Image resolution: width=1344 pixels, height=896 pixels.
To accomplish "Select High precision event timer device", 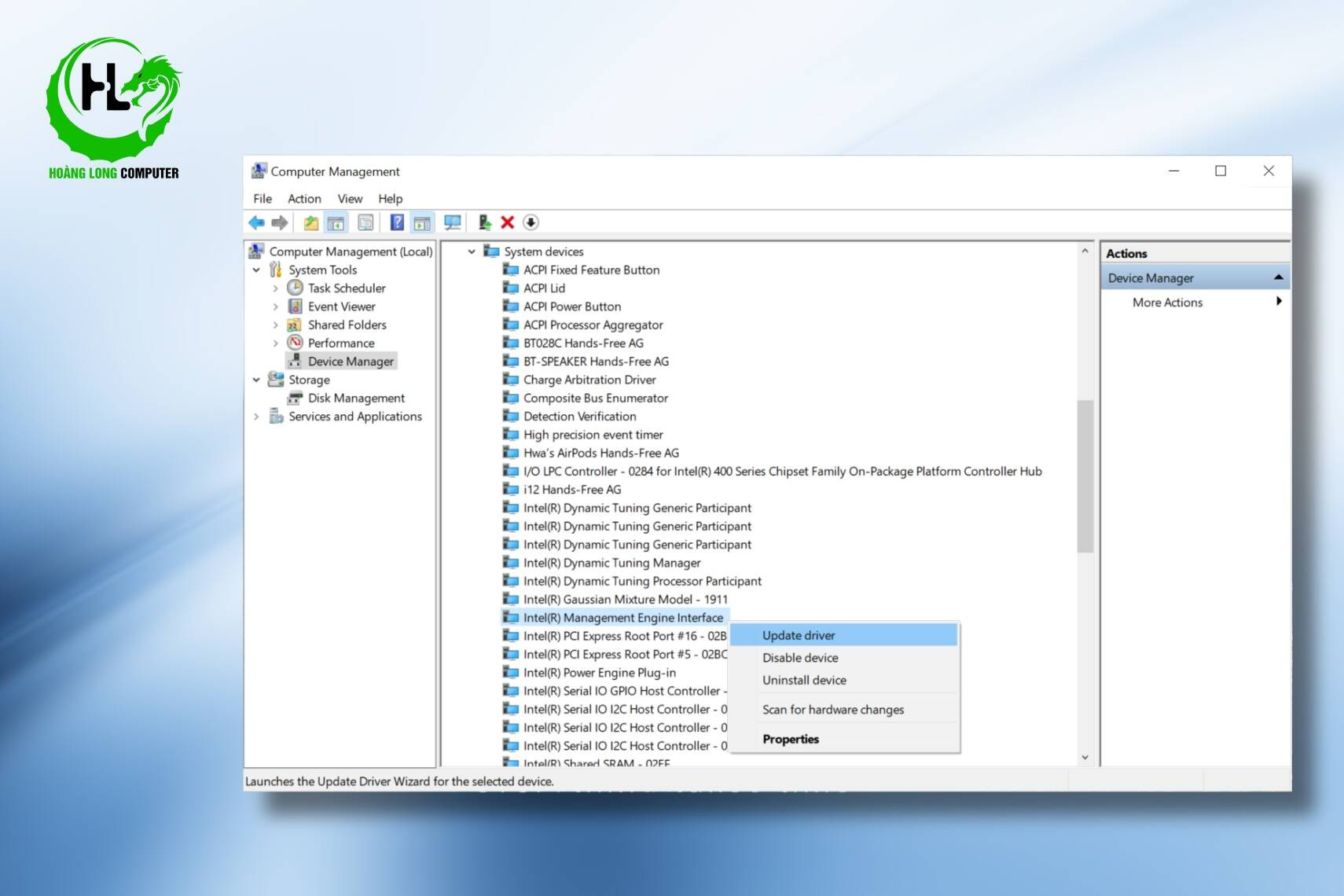I will click(x=593, y=435).
